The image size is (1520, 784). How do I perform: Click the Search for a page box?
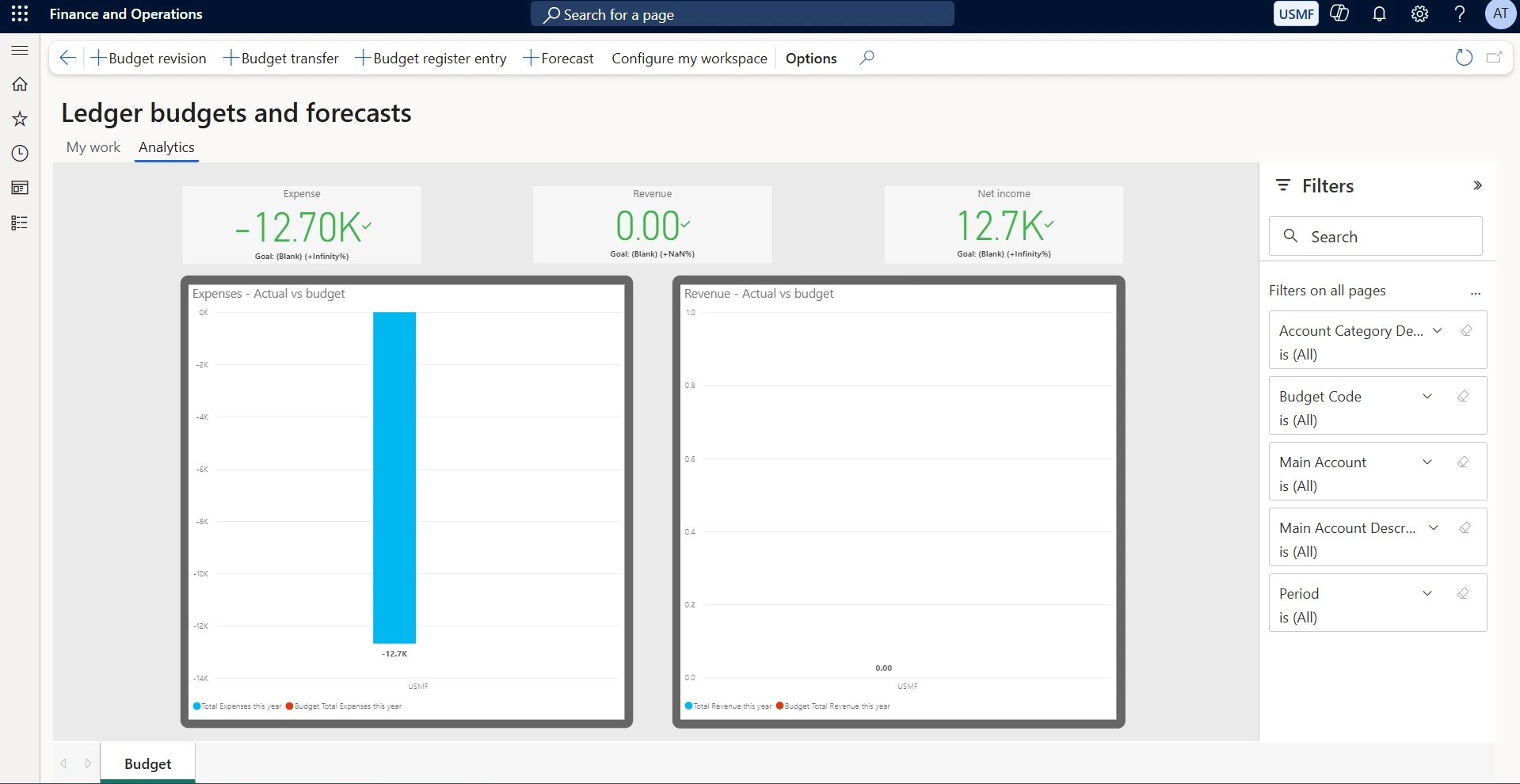tap(742, 14)
